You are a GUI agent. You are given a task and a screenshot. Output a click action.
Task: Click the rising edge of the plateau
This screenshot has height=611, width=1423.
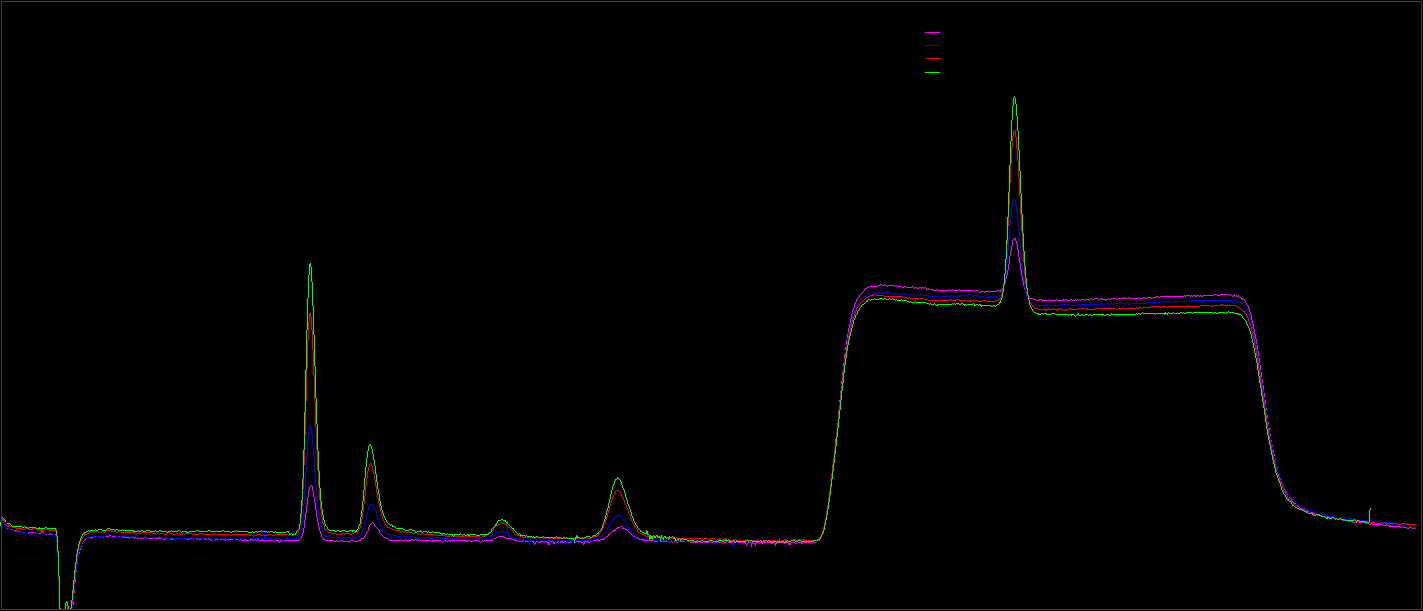837,420
